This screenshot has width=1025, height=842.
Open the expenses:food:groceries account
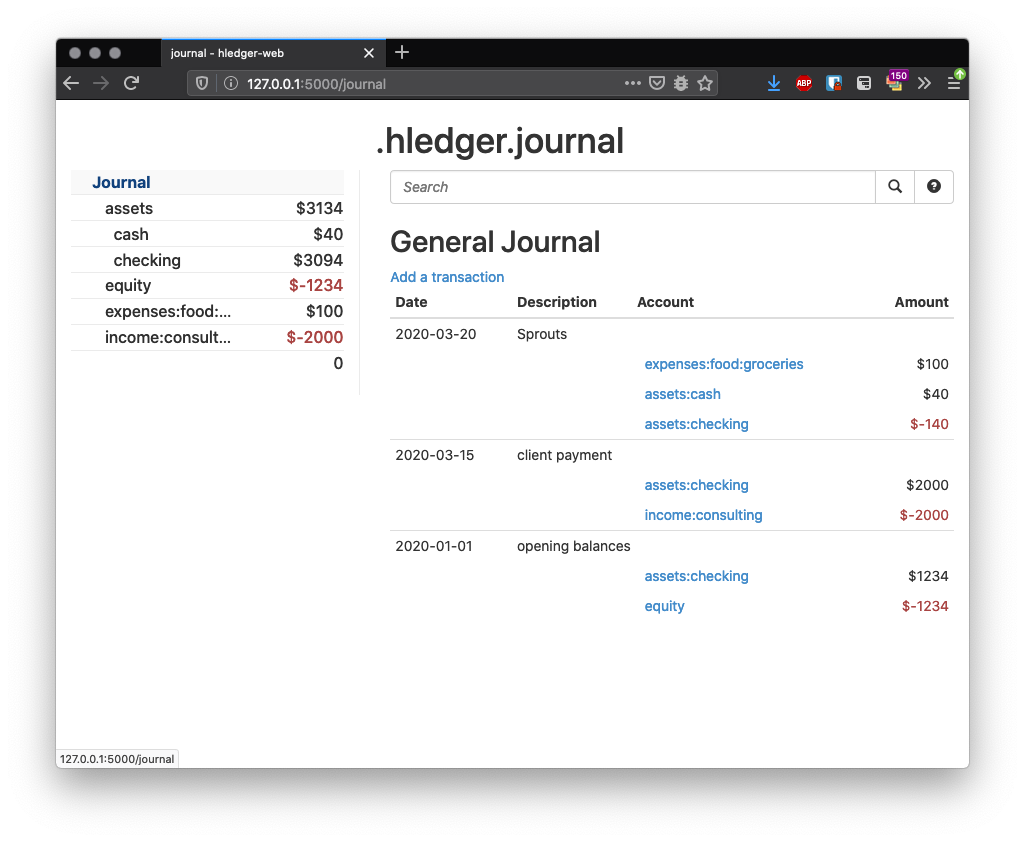click(x=723, y=364)
